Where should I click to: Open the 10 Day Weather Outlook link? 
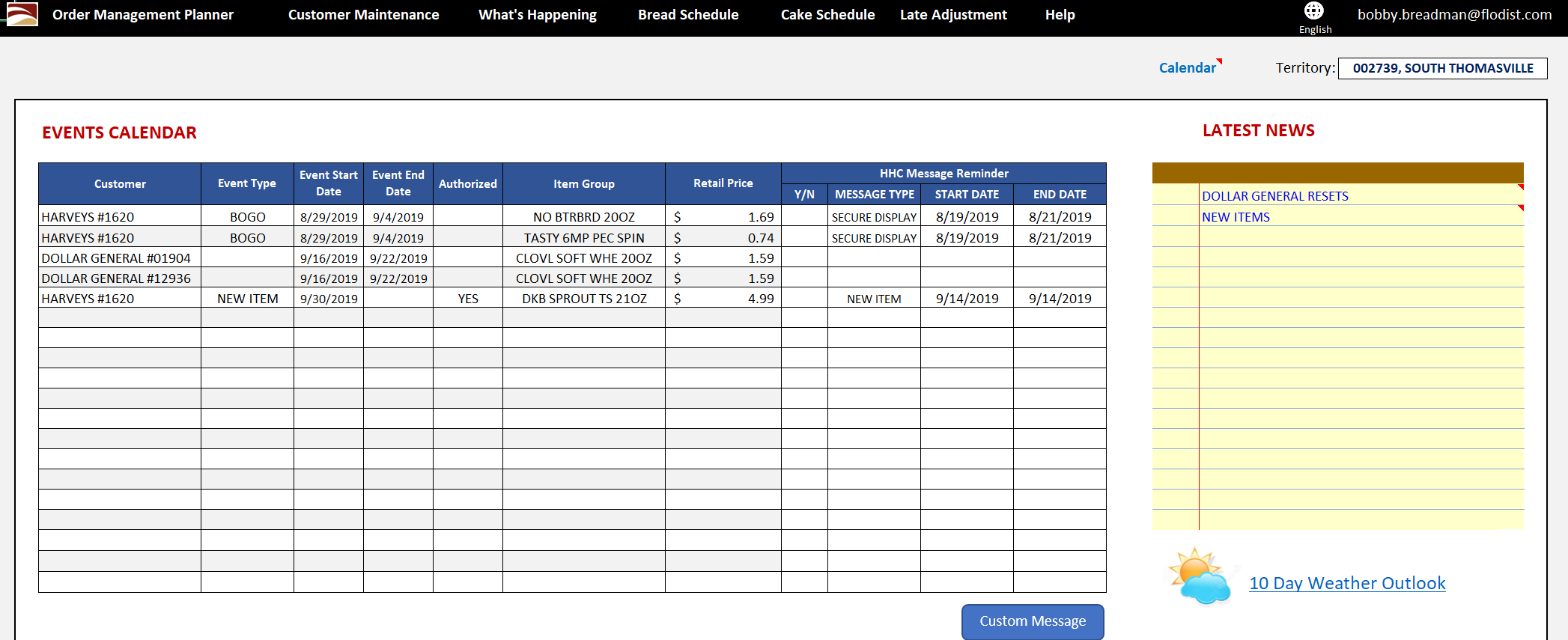click(x=1347, y=583)
